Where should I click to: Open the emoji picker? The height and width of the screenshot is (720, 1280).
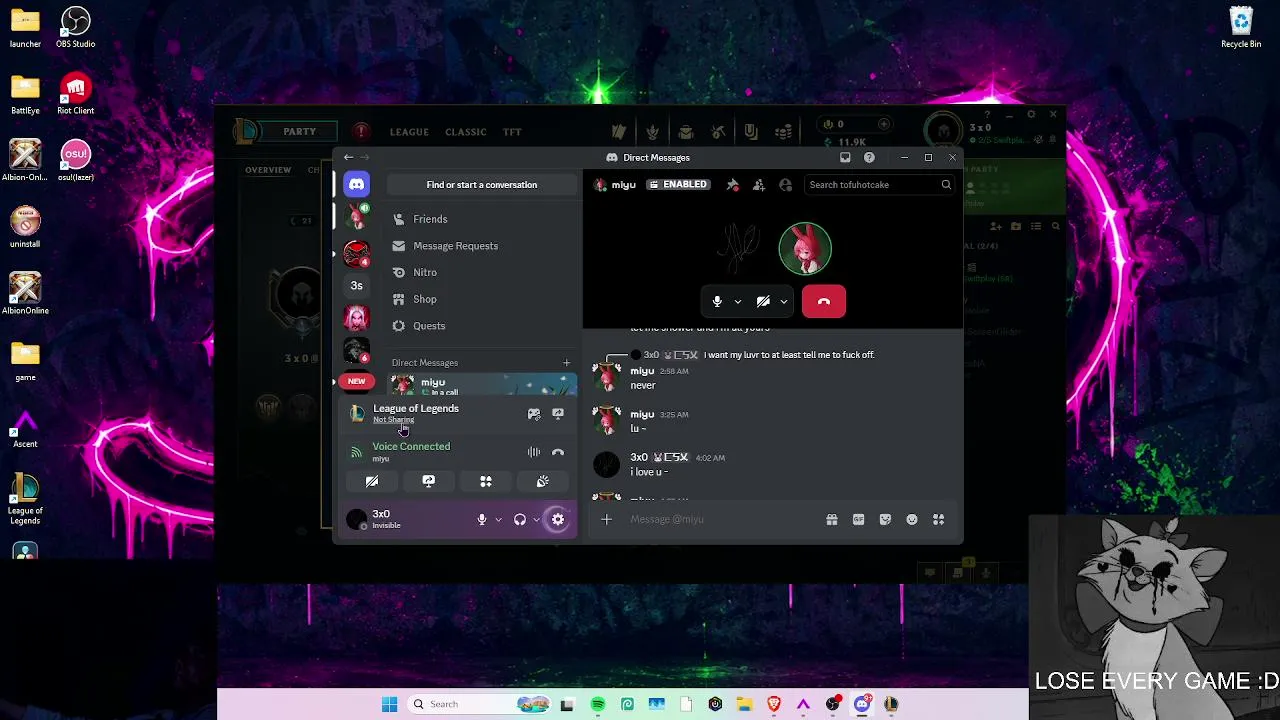coord(912,520)
